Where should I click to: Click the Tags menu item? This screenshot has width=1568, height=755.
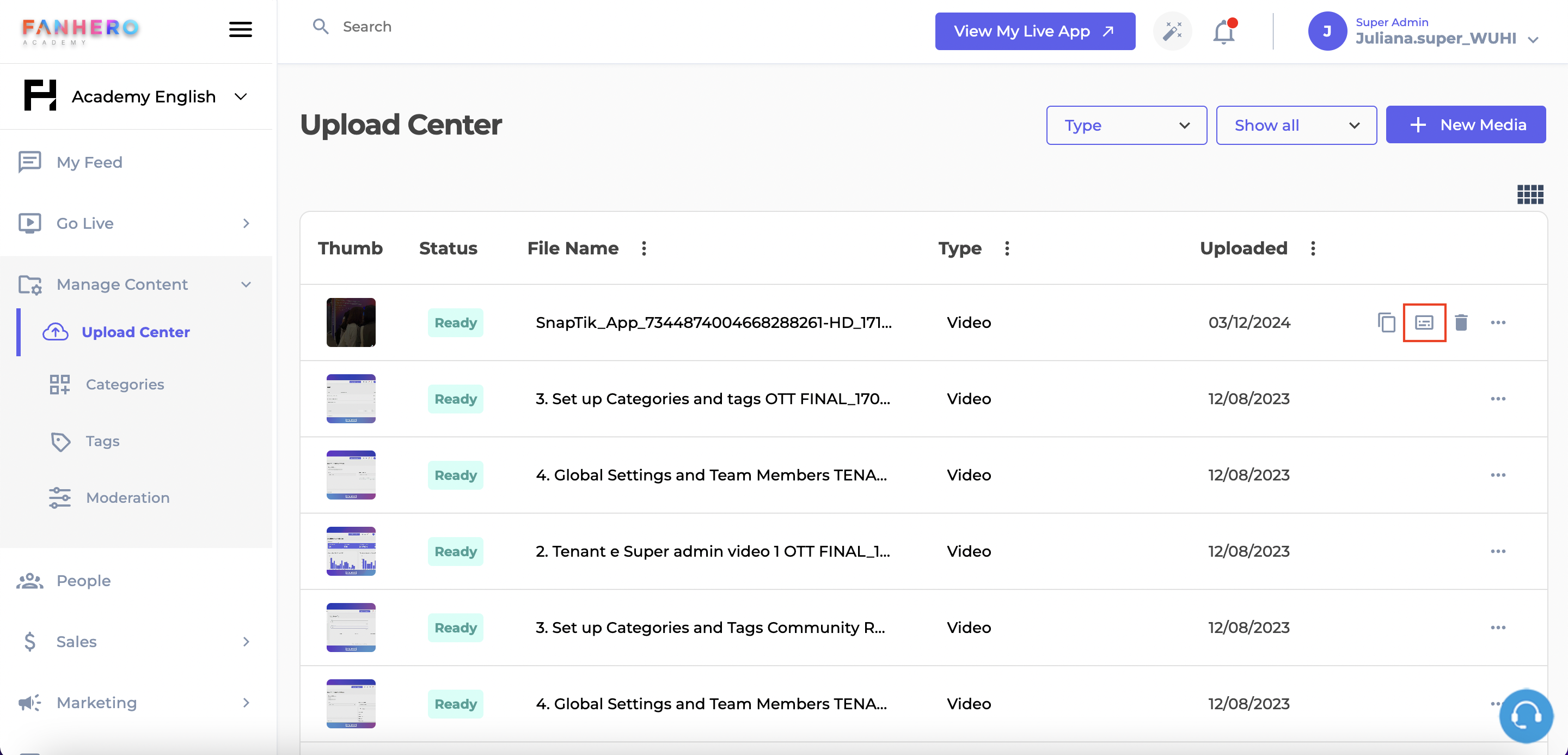[x=102, y=440]
